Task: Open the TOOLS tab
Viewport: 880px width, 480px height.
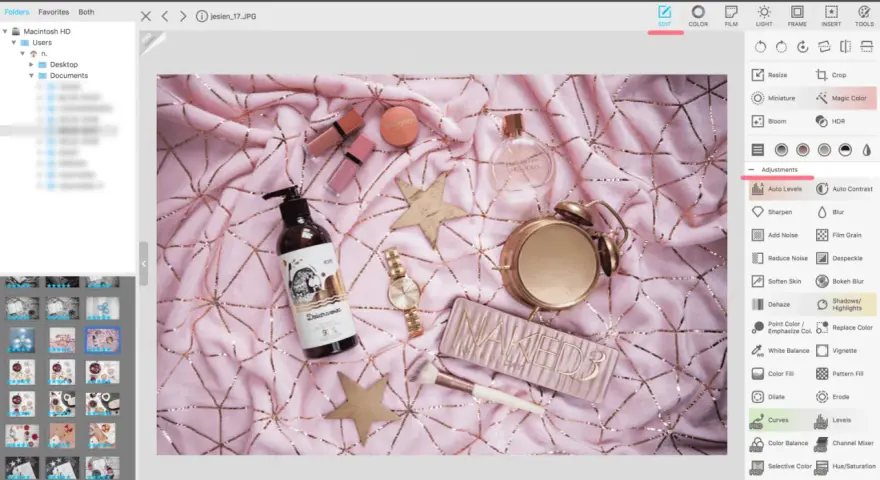Action: pyautogui.click(x=864, y=16)
